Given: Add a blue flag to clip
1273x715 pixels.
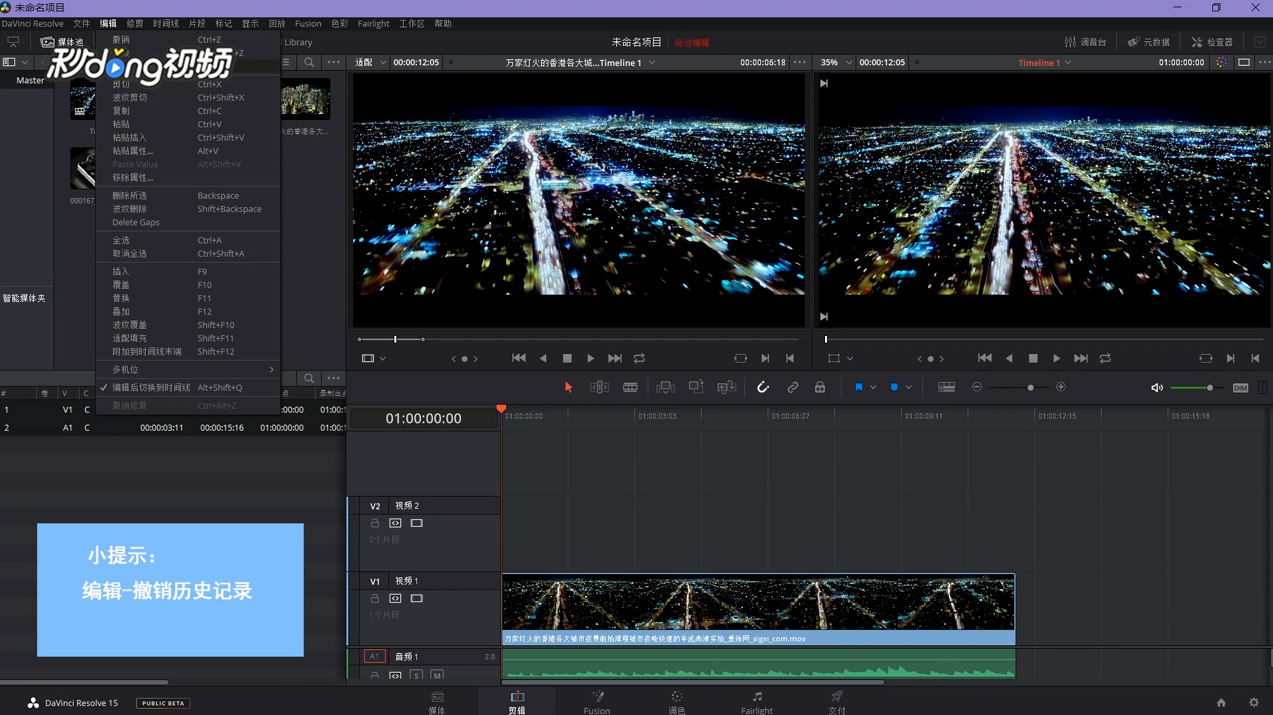Looking at the screenshot, I should [858, 387].
